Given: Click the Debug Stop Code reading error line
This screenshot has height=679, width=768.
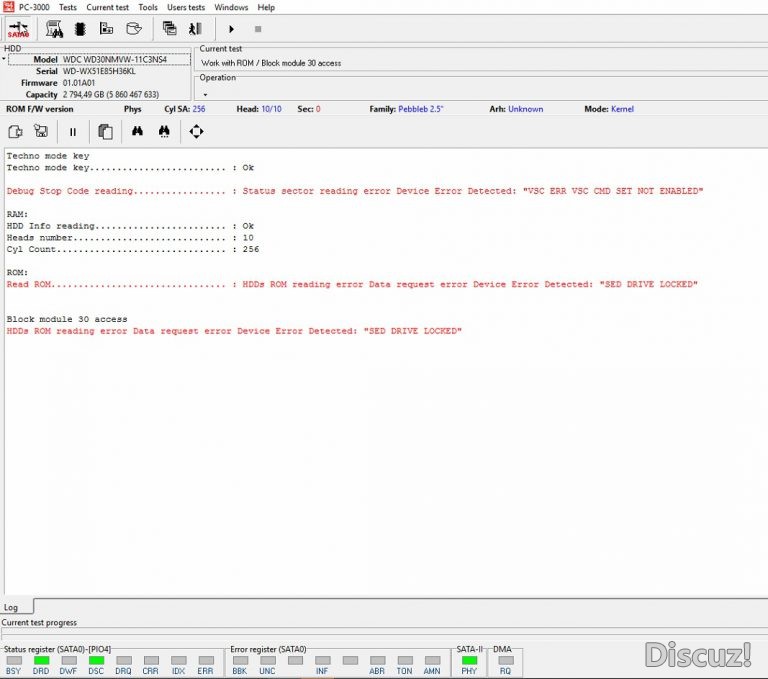Looking at the screenshot, I should [355, 191].
